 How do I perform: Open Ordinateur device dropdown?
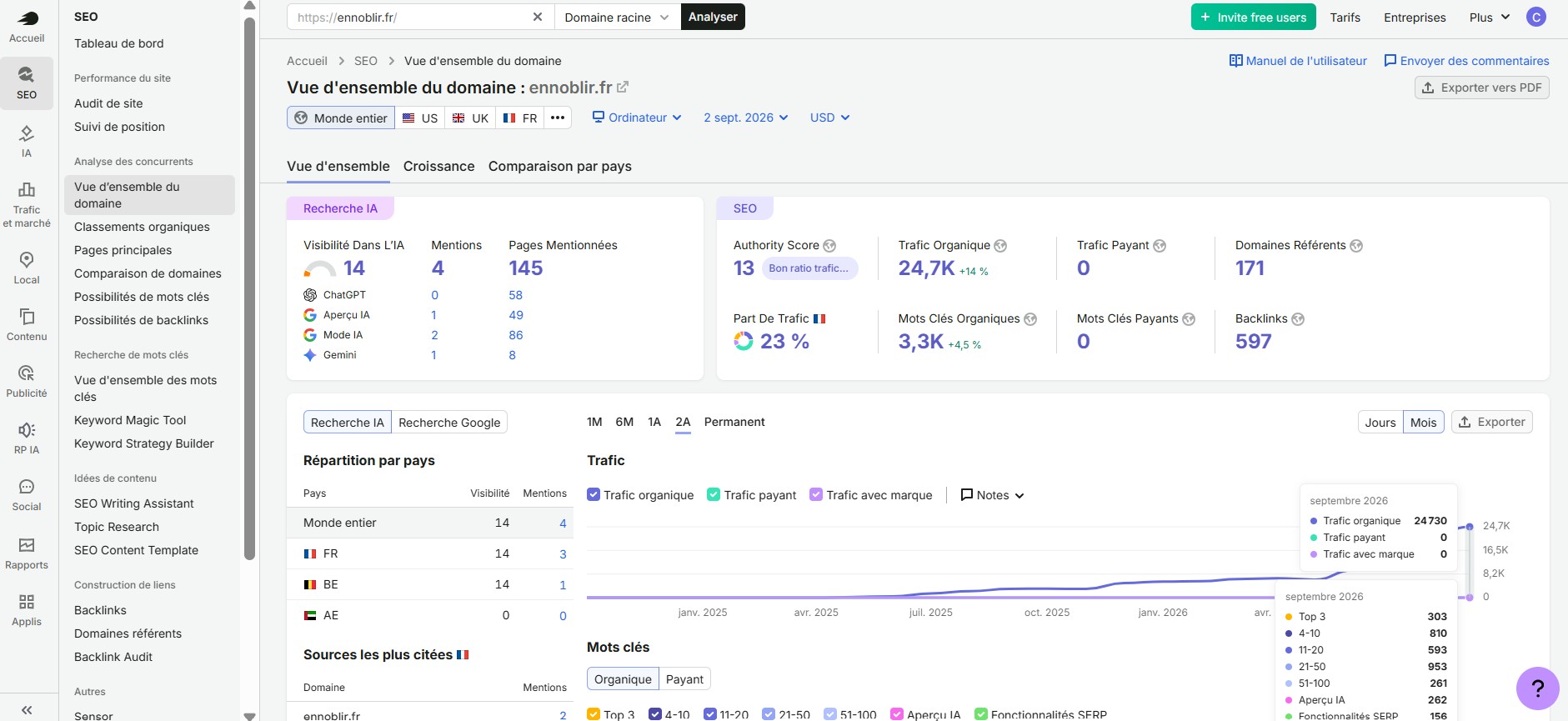click(637, 118)
